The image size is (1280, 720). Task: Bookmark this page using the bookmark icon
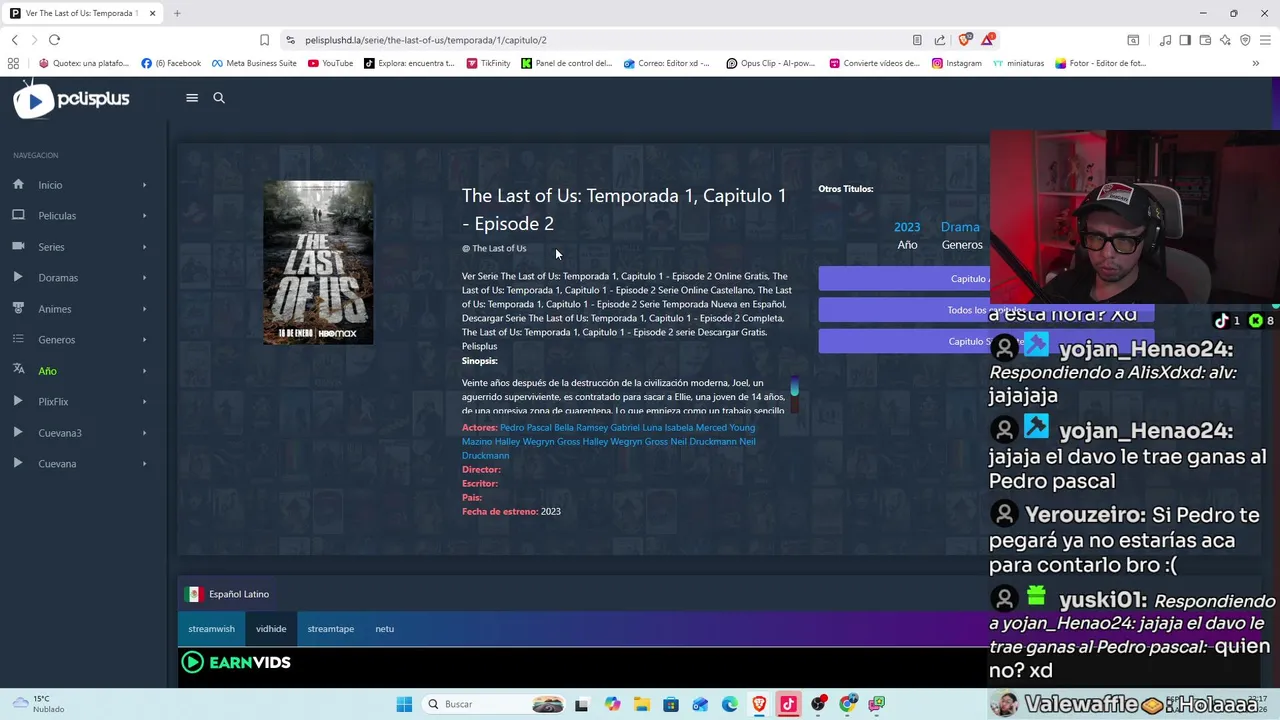[x=264, y=40]
